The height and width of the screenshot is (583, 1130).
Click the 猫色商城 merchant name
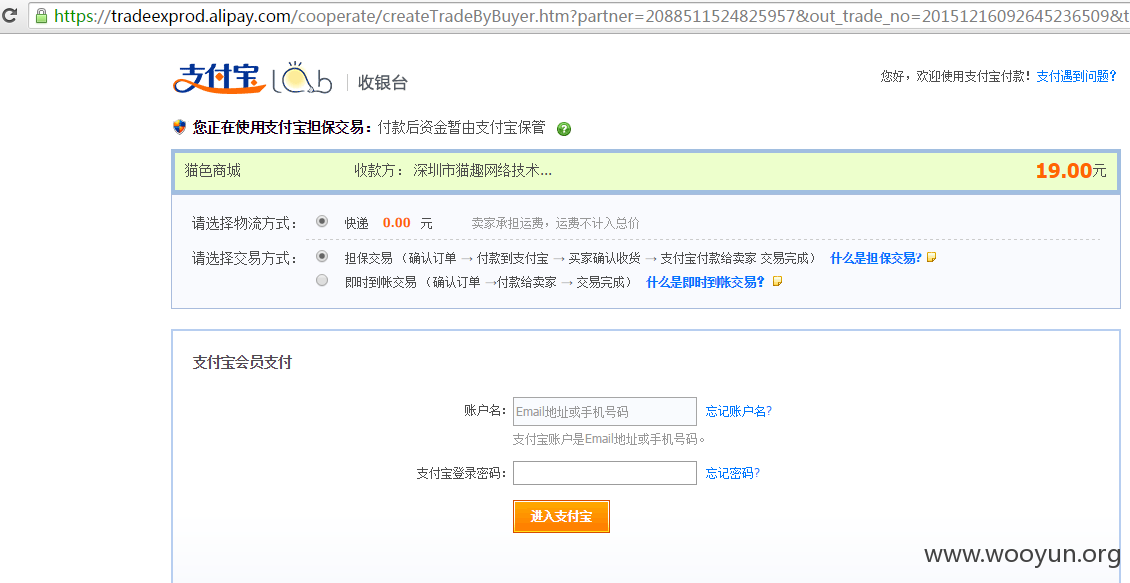point(213,171)
